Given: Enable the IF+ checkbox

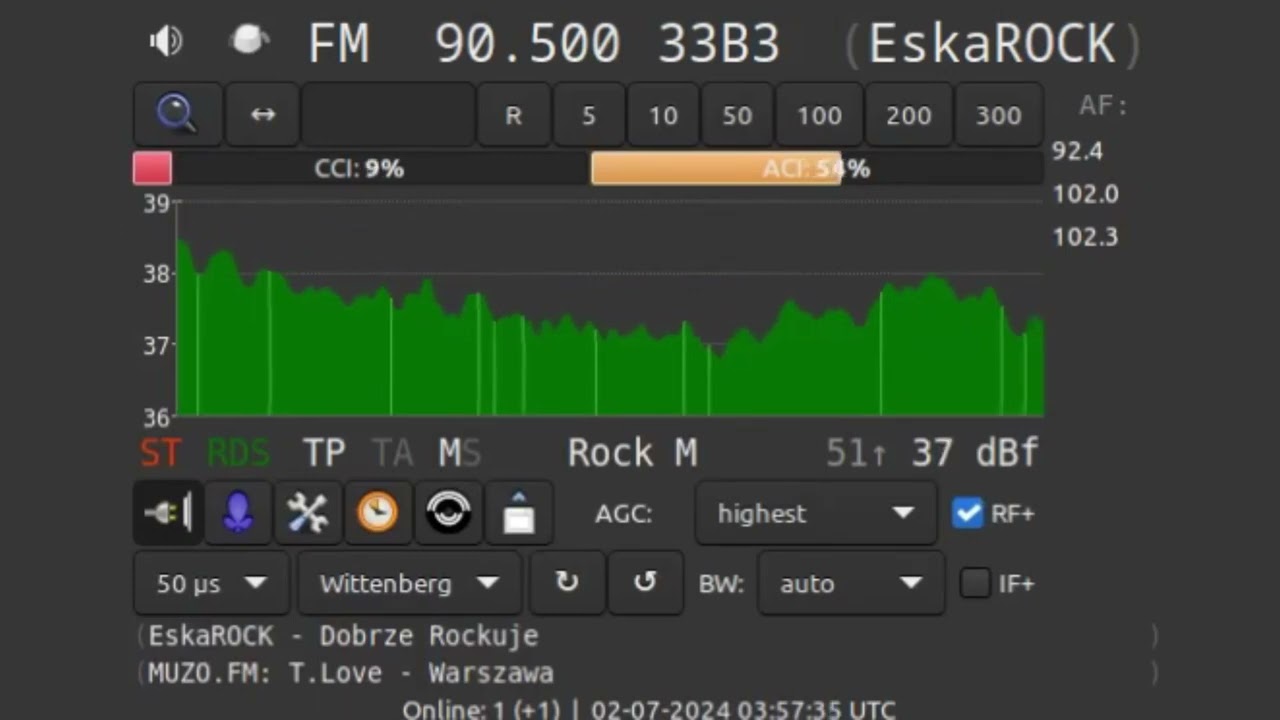Looking at the screenshot, I should click(x=975, y=583).
